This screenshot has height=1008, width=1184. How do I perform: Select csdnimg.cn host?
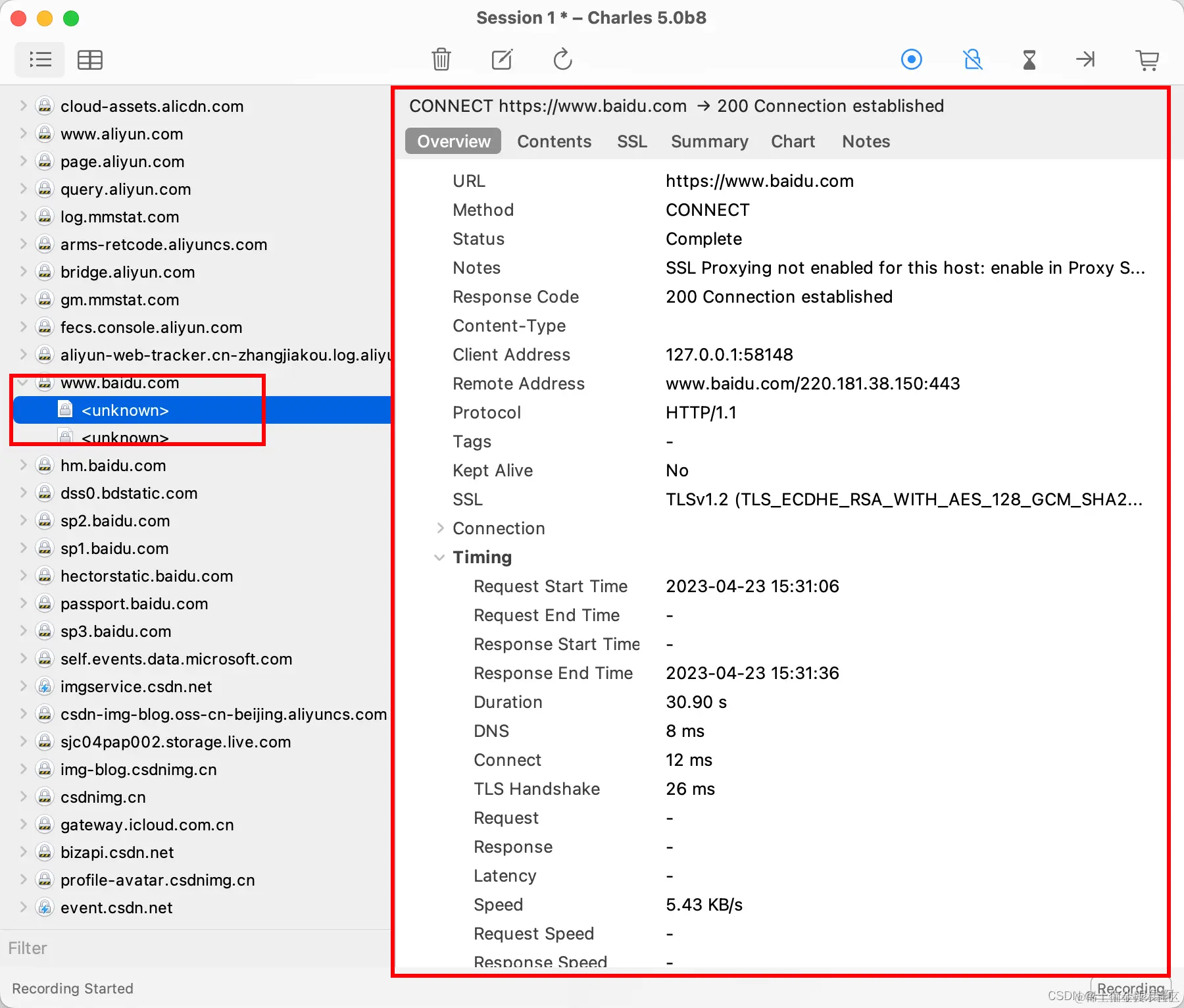click(103, 797)
